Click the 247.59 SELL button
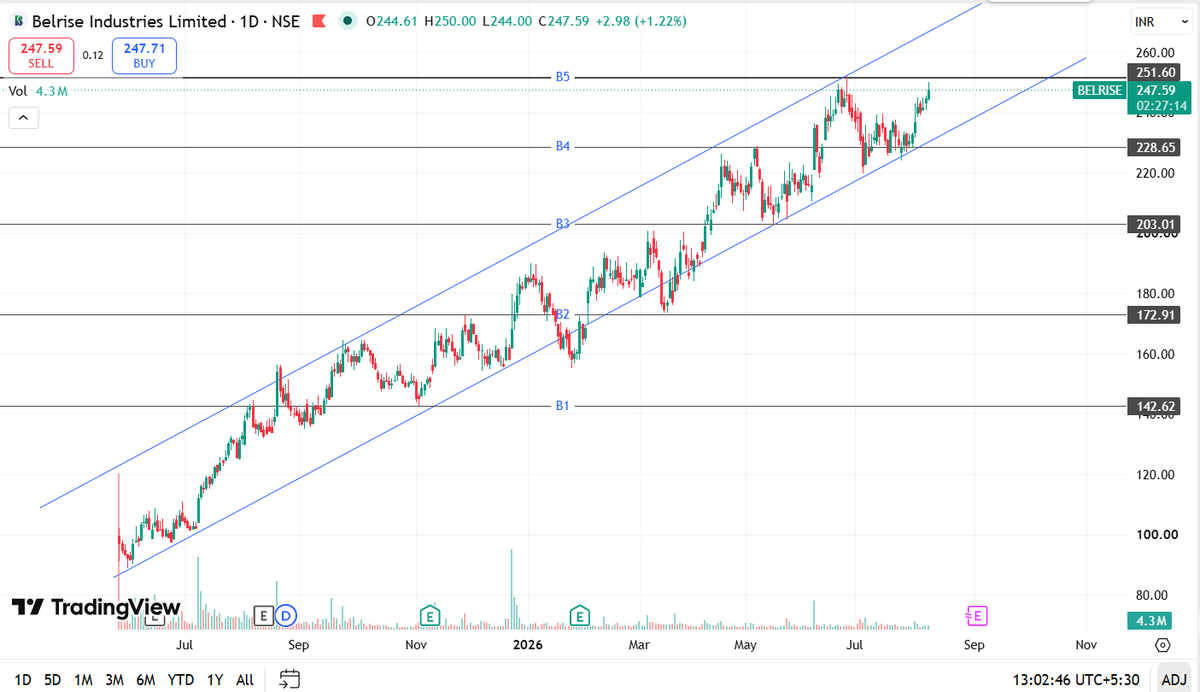The image size is (1200, 692). [x=41, y=55]
